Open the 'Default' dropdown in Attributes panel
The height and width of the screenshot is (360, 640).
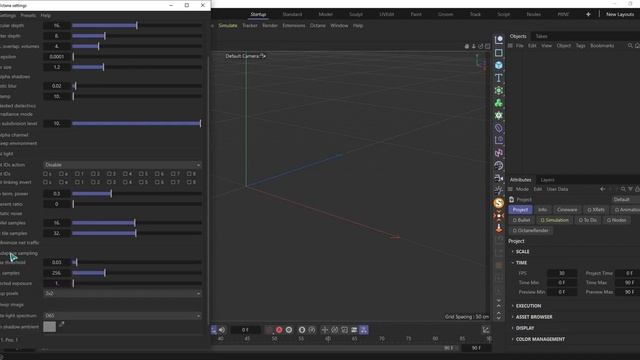(x=625, y=200)
